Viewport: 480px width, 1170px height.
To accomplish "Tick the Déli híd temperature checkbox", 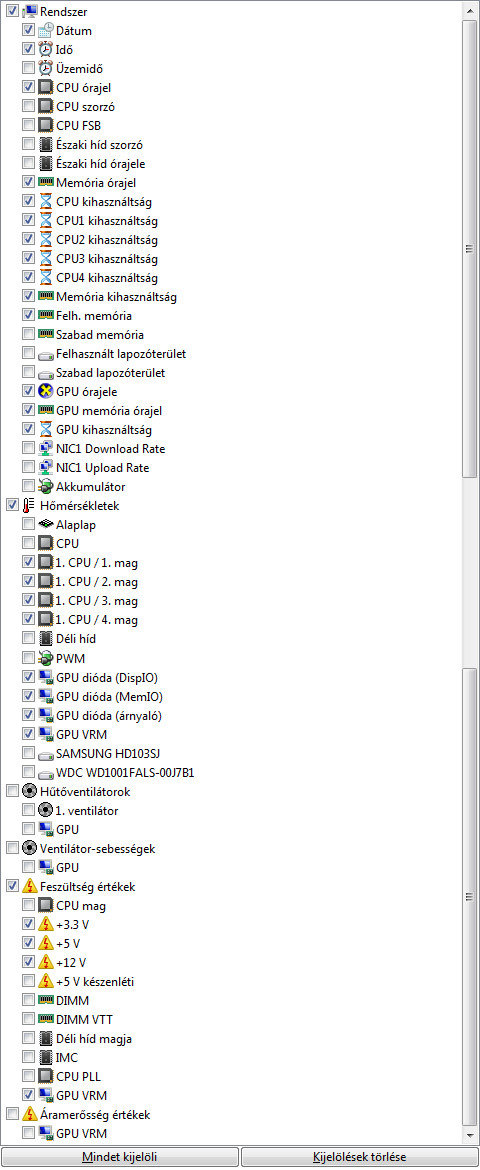I will coord(28,639).
